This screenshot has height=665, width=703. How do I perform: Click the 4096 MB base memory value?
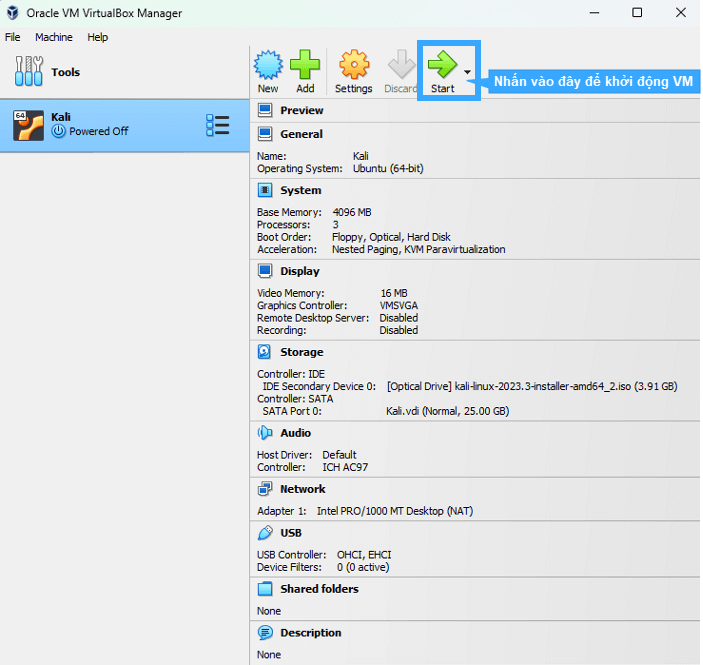pos(352,212)
